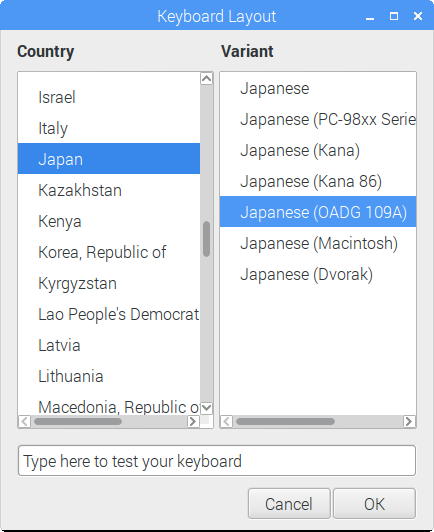Click Variant list horizontal scroll-right arrow
The width and height of the screenshot is (434, 532).
[409, 421]
